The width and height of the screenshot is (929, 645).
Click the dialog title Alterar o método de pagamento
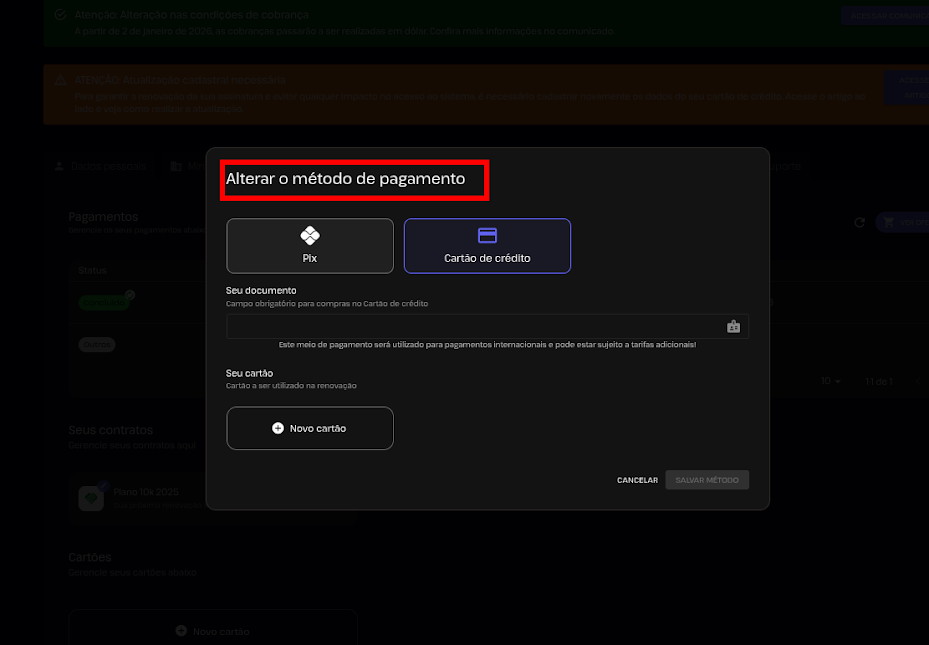pyautogui.click(x=346, y=179)
